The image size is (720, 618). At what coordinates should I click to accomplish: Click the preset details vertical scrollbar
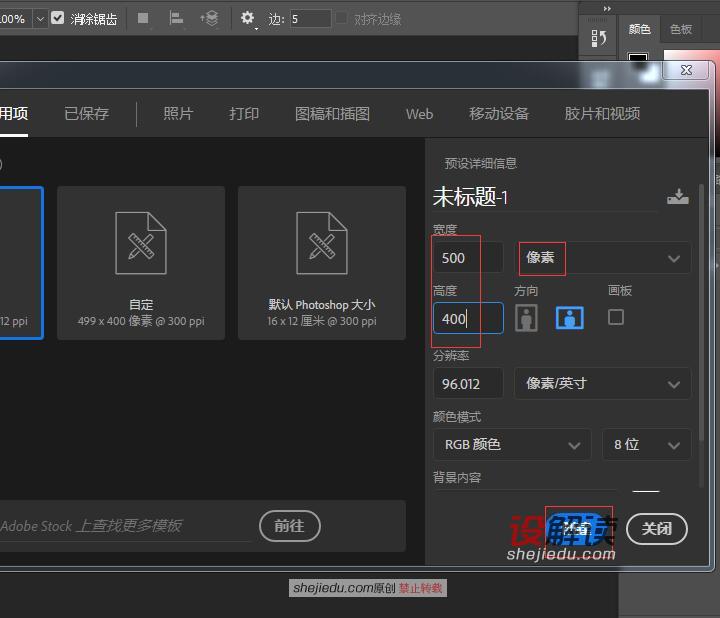[701, 312]
